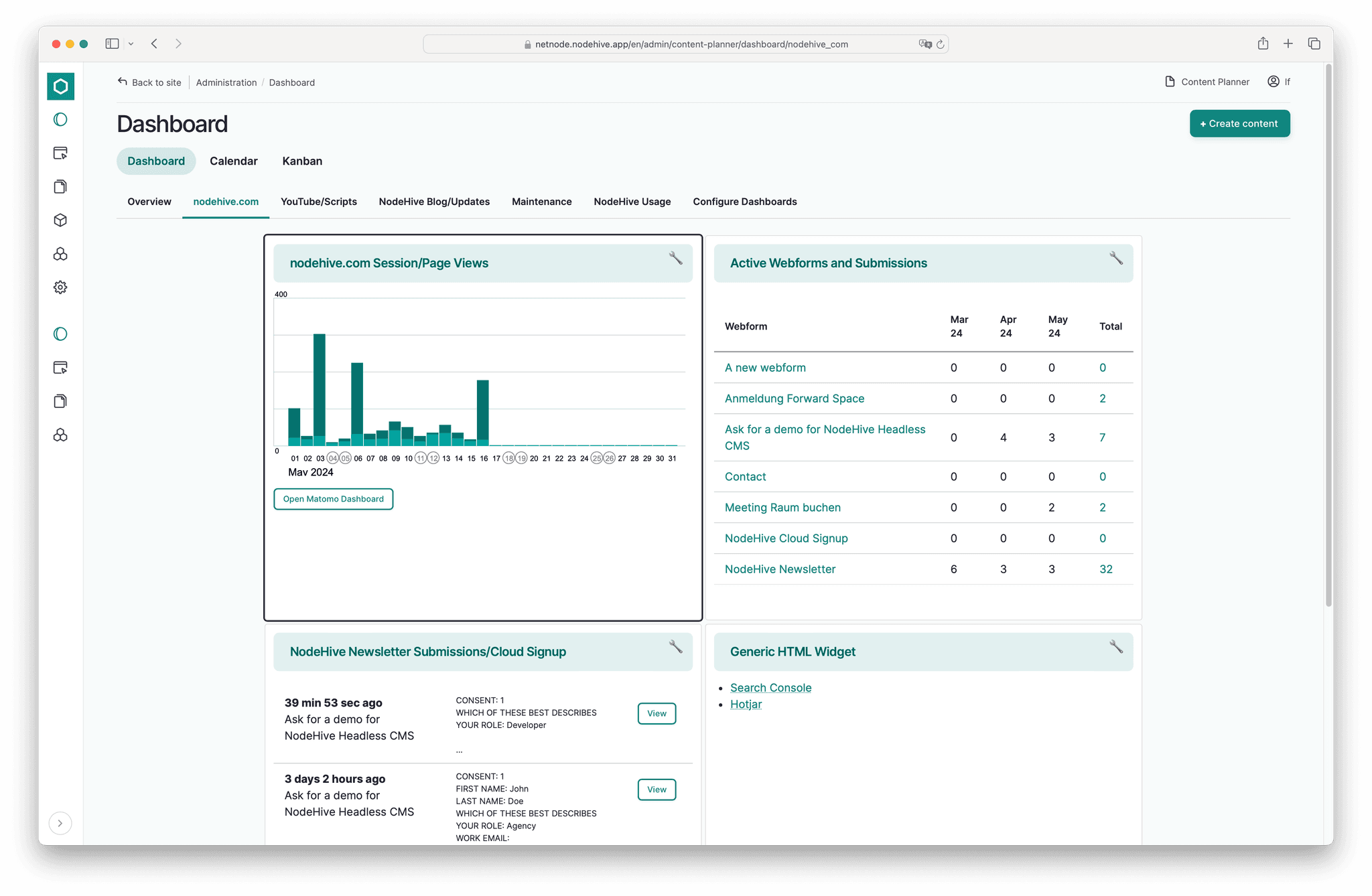Click the Open Matomo Dashboard button
The width and height of the screenshot is (1372, 896).
334,499
